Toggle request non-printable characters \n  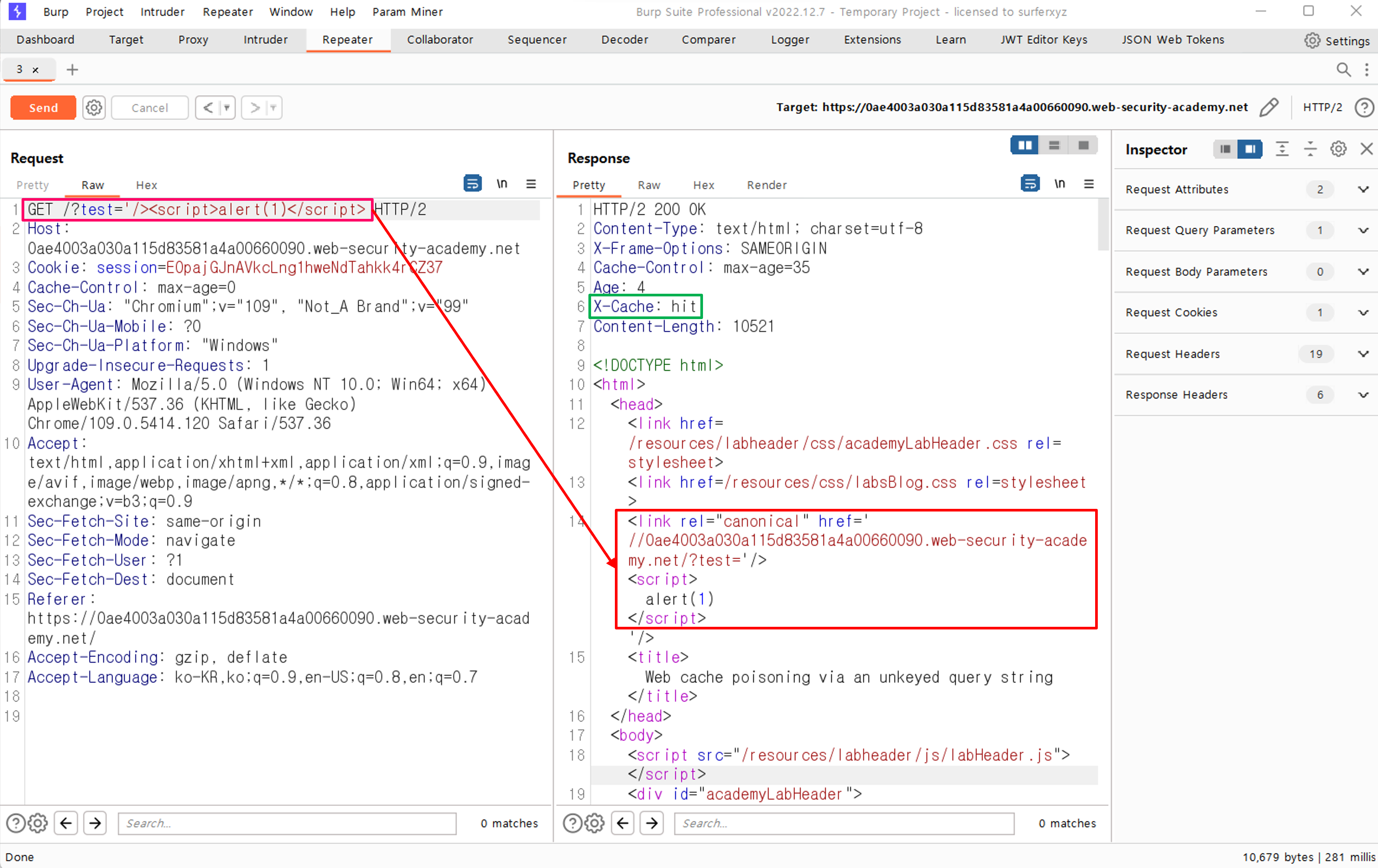(x=502, y=184)
